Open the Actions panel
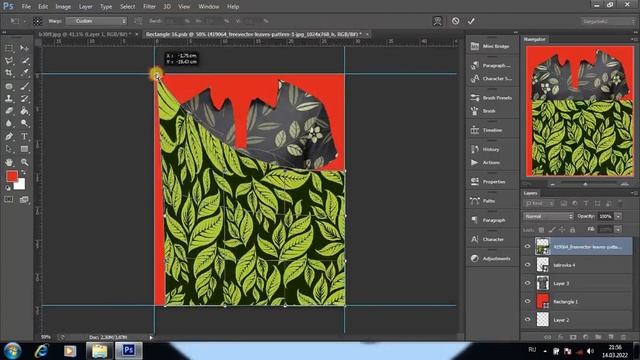 click(x=486, y=162)
